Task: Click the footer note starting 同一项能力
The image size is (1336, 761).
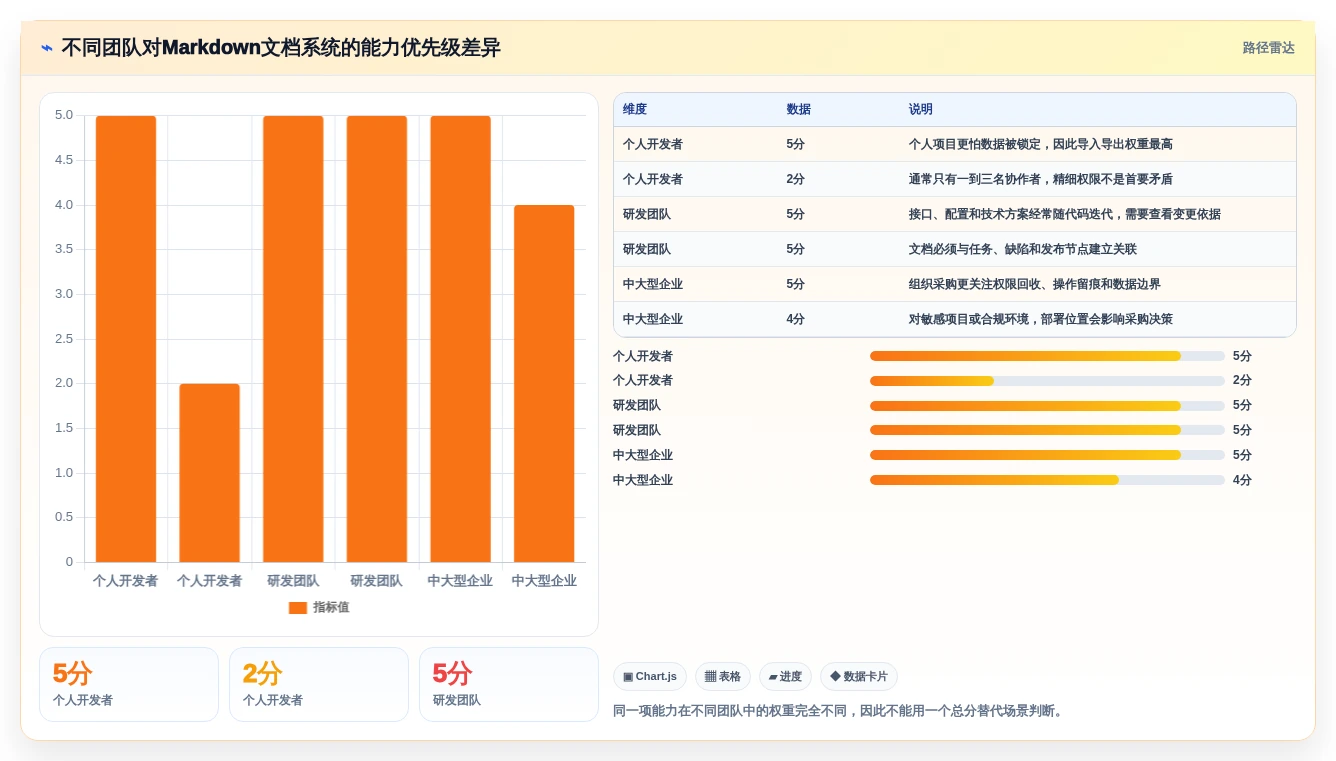Action: pyautogui.click(x=840, y=711)
